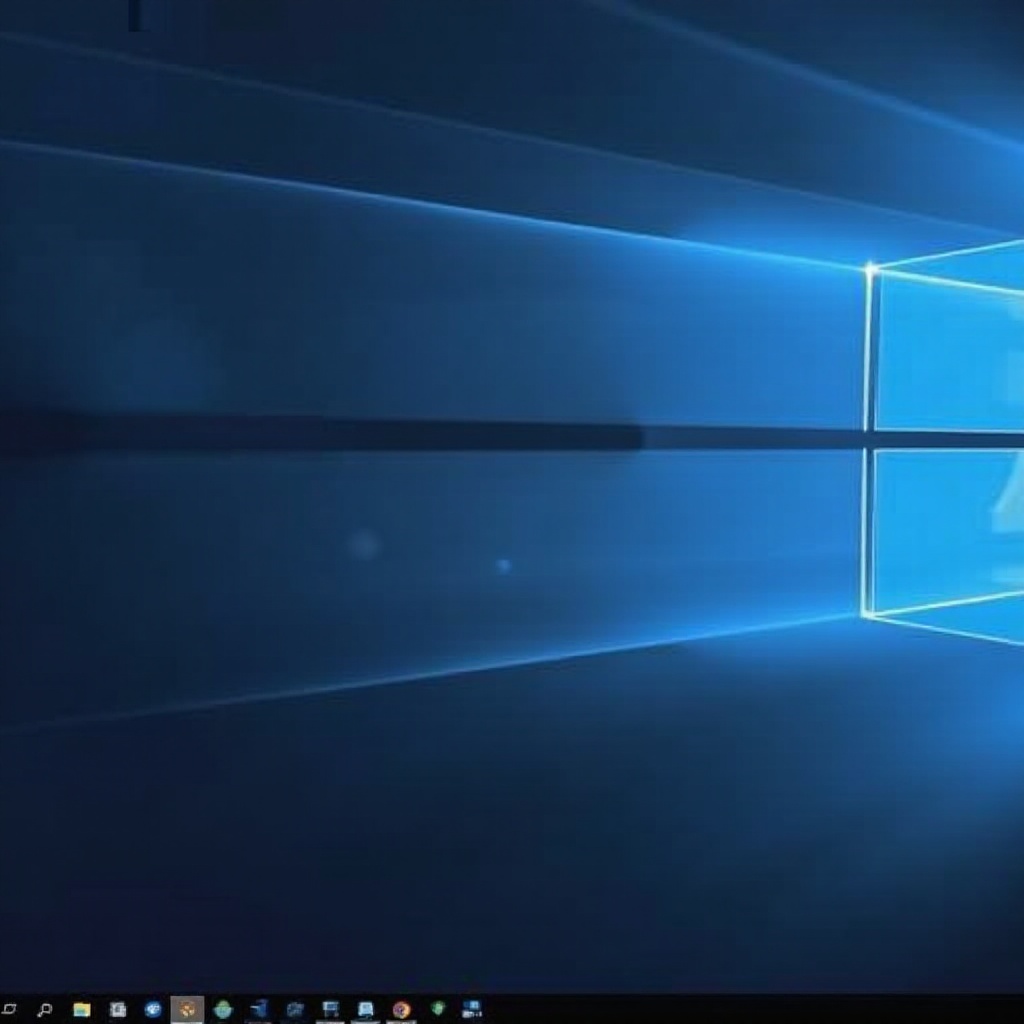Open the round green taskbar icon
This screenshot has height=1024, width=1024.
pyautogui.click(x=223, y=1010)
